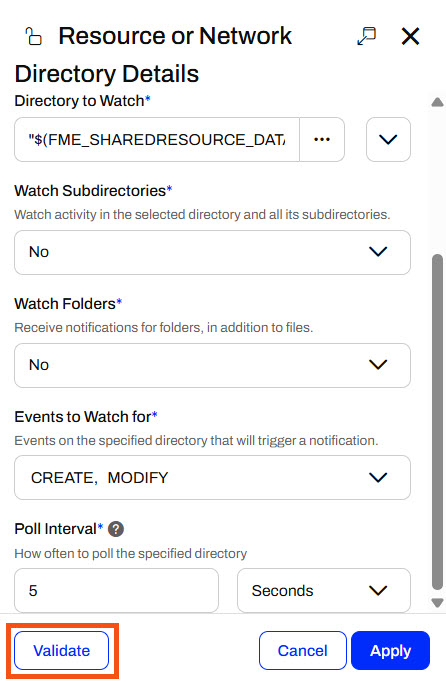Click the vertical scrollbar thumb
Screen dimensions: 446x682
[437, 422]
